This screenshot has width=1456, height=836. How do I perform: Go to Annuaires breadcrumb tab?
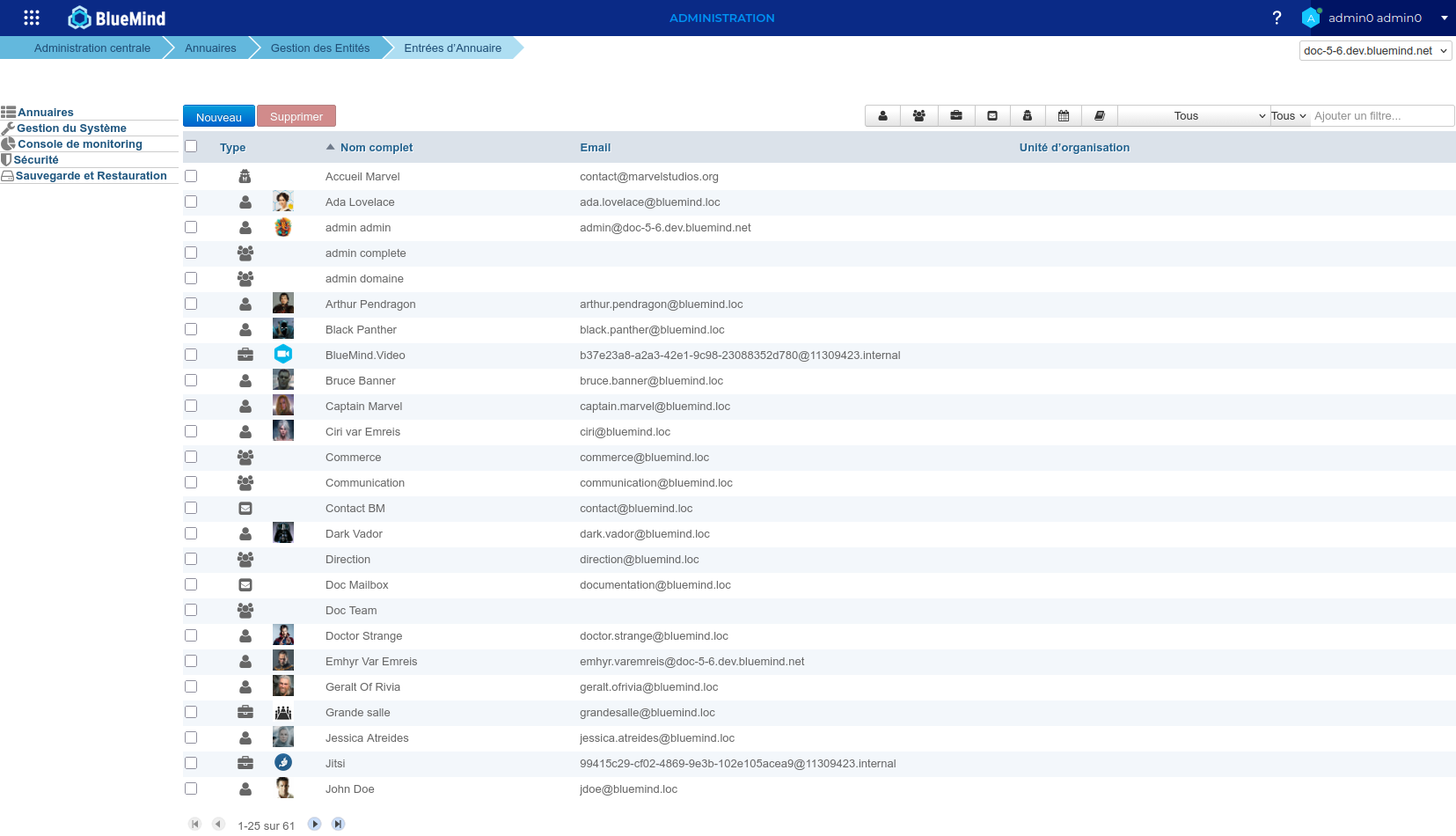pyautogui.click(x=210, y=48)
